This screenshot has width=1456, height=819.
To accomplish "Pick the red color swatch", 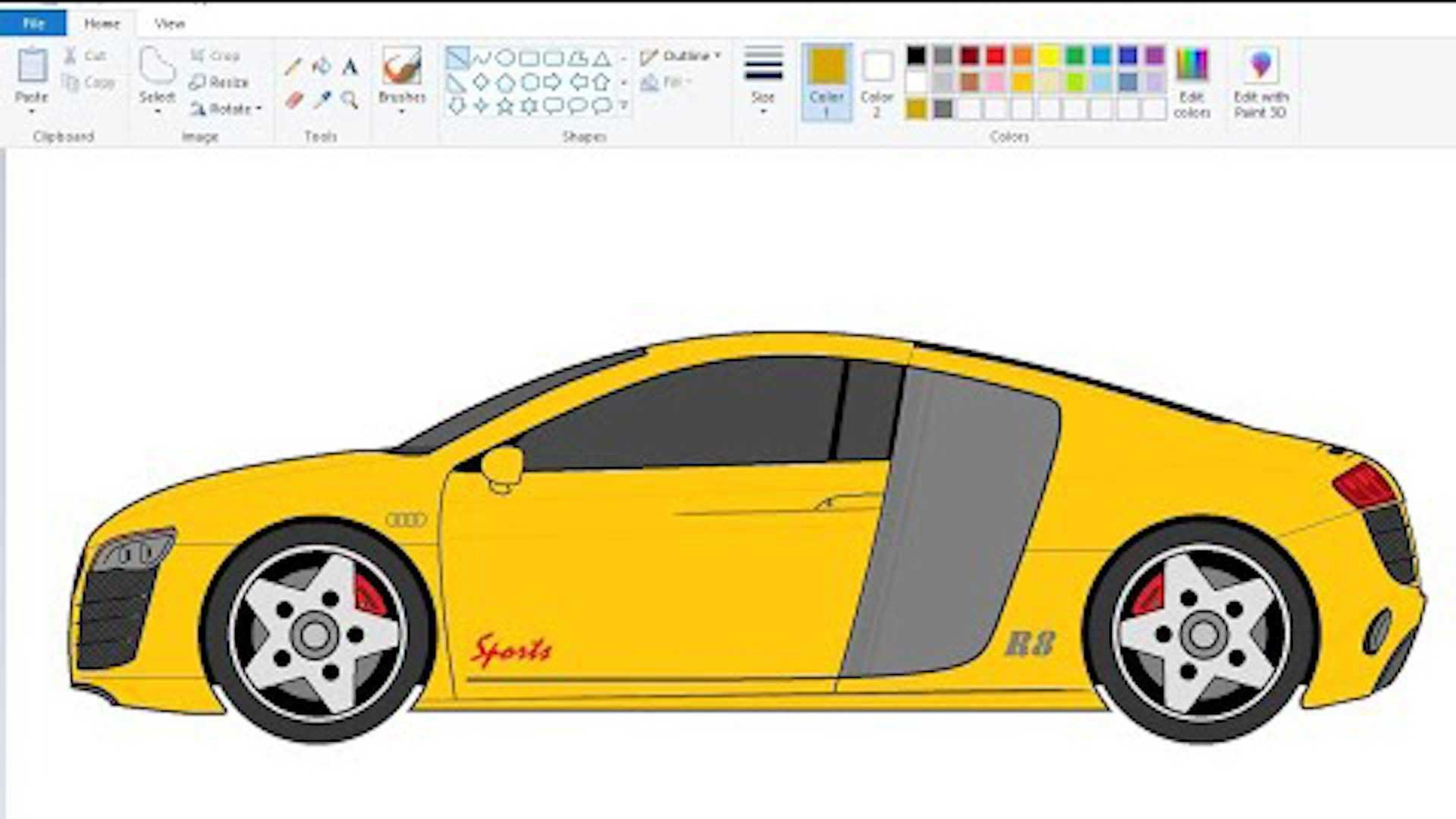I will [x=996, y=55].
